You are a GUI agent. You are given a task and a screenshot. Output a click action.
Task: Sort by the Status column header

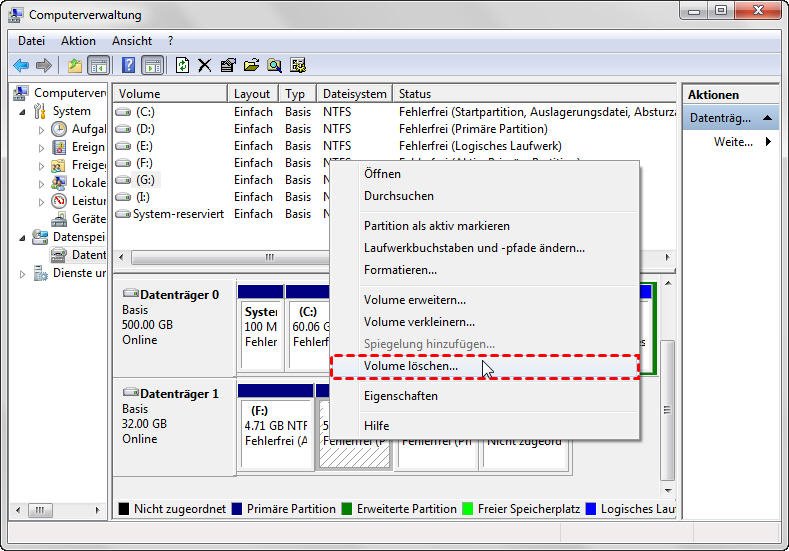click(534, 94)
